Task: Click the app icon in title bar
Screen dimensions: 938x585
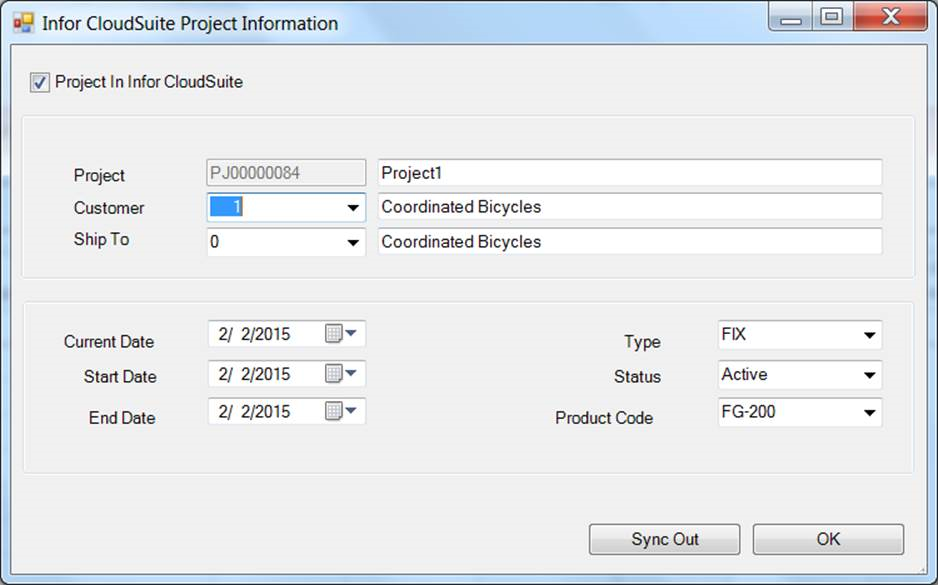Action: point(23,22)
